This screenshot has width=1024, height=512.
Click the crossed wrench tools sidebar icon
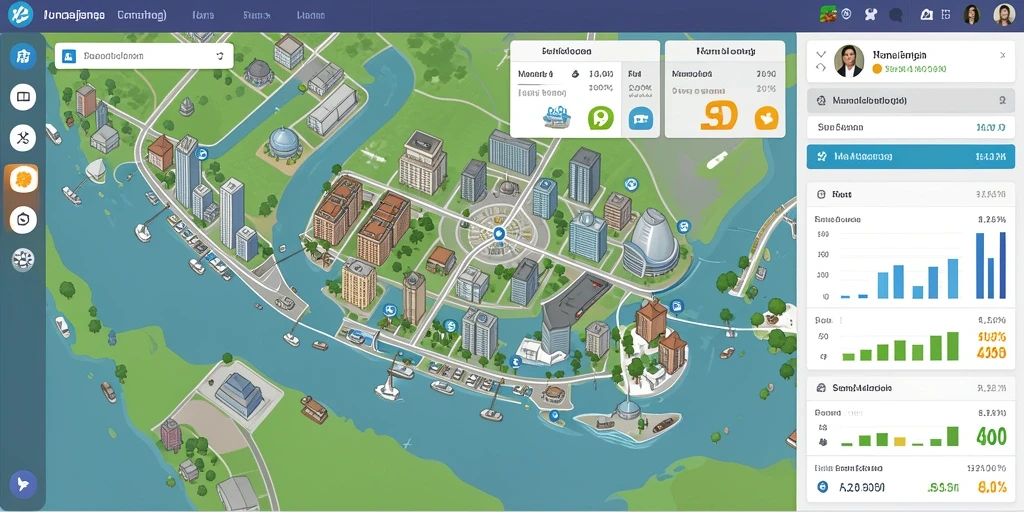coord(23,138)
